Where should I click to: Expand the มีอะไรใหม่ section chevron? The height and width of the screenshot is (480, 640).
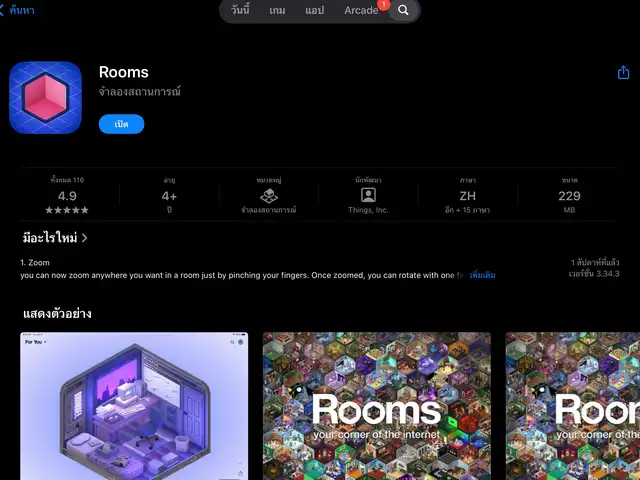(85, 238)
